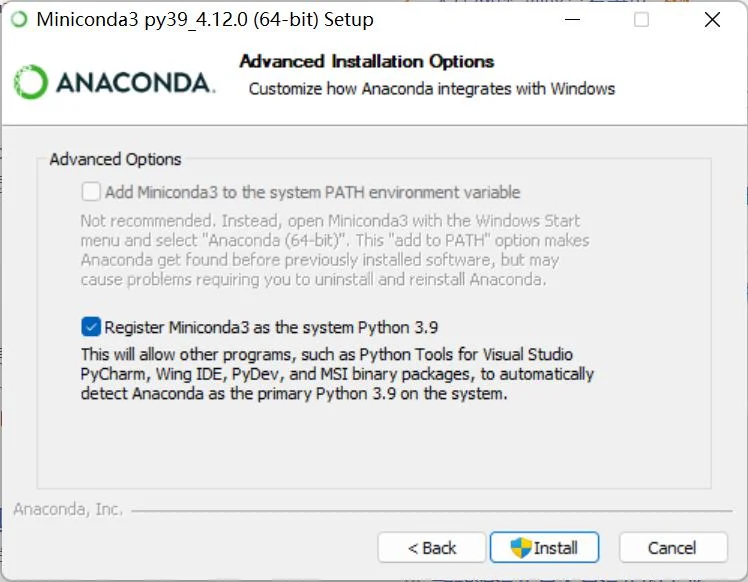Screen dimensions: 748x582
Task: Tick the Add Miniconda3 to PATH checkbox
Action: pos(91,191)
